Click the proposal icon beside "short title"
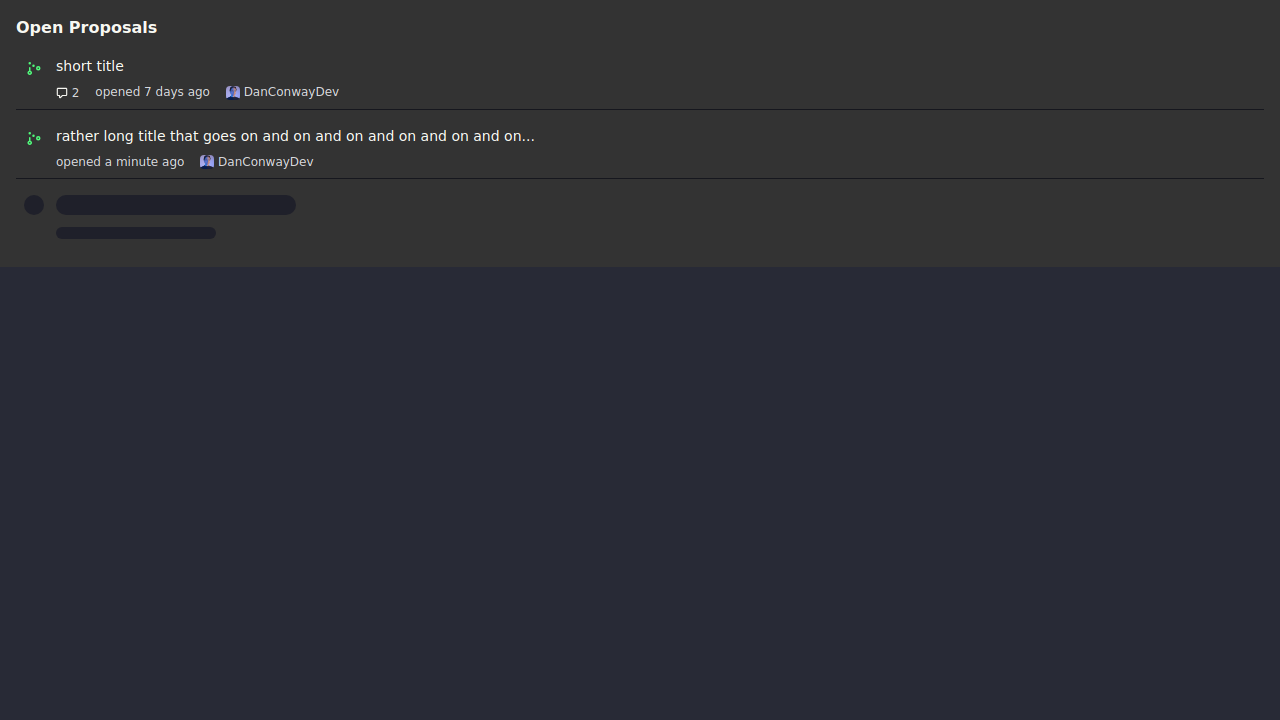1280x720 pixels. pos(34,68)
